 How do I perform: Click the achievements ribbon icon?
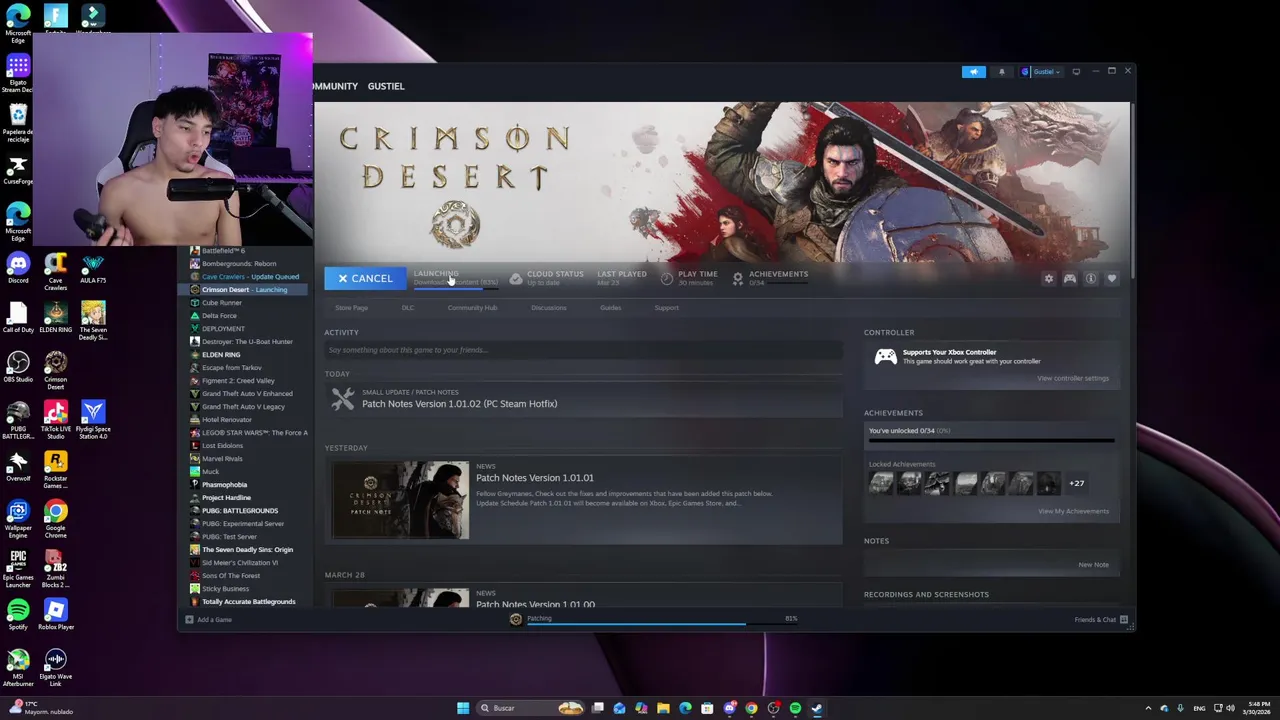coord(738,279)
